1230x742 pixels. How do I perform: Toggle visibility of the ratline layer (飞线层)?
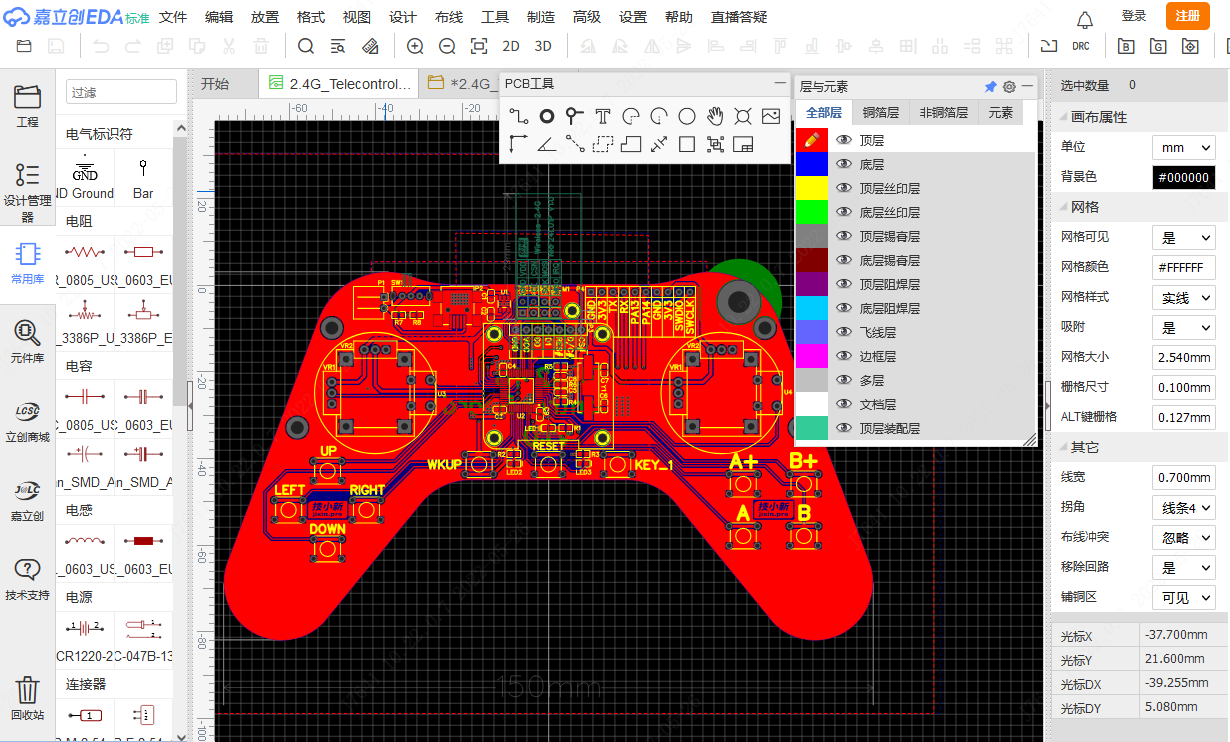coord(844,332)
